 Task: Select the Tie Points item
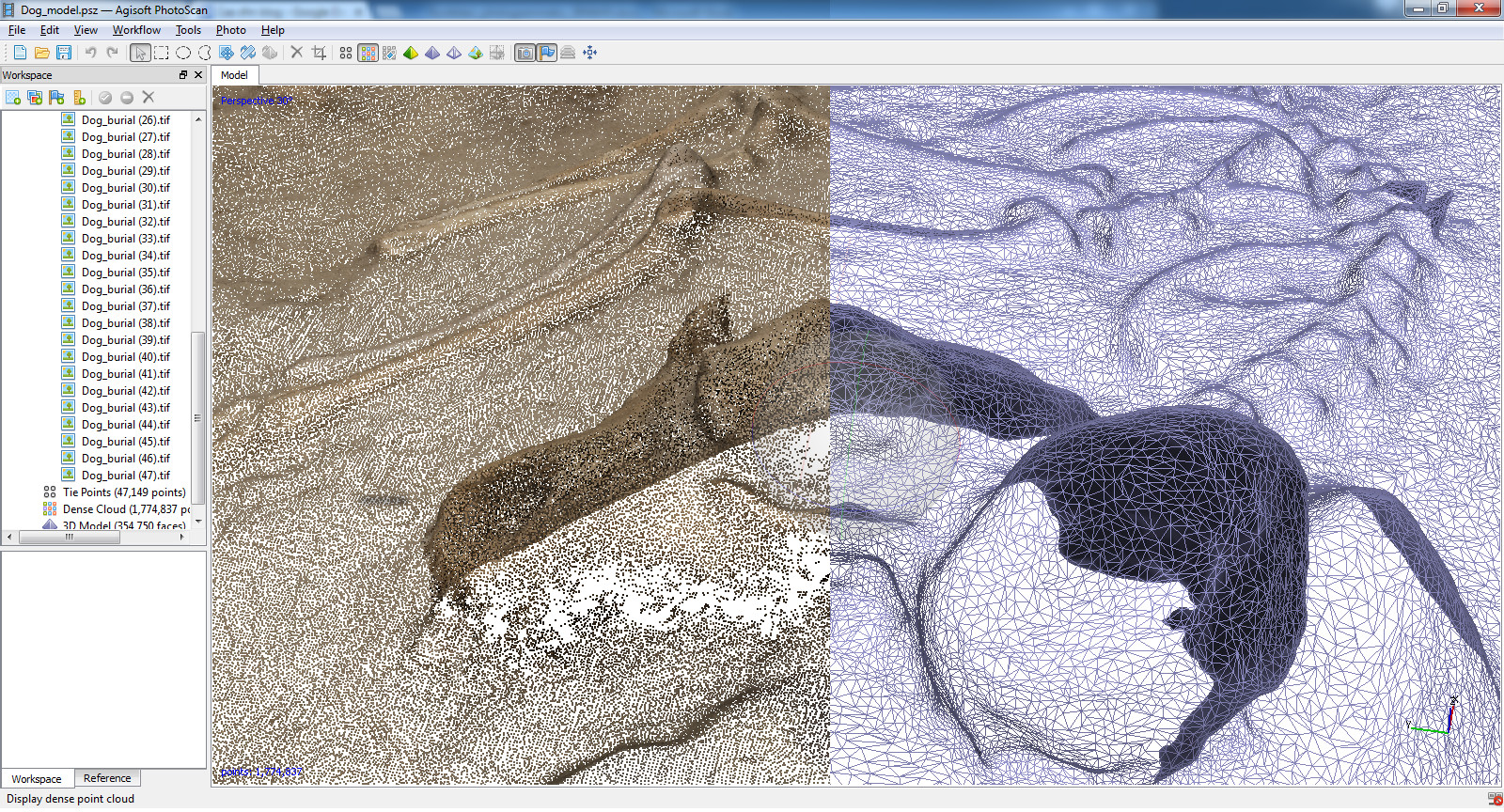(x=123, y=492)
